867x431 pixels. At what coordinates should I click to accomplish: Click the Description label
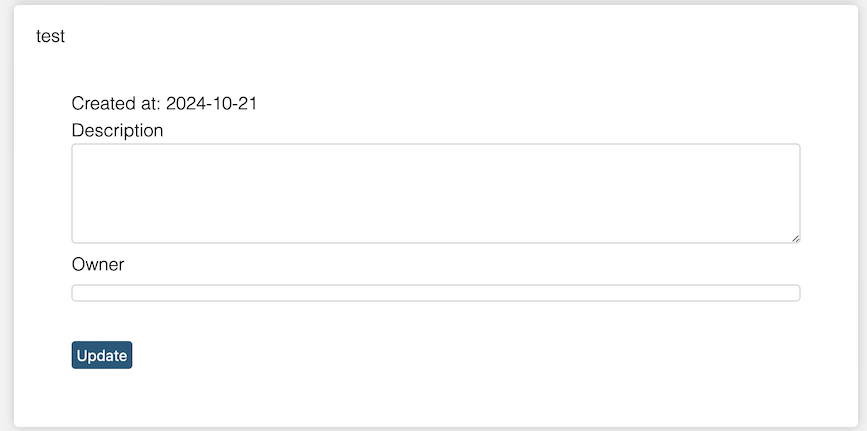(x=117, y=131)
